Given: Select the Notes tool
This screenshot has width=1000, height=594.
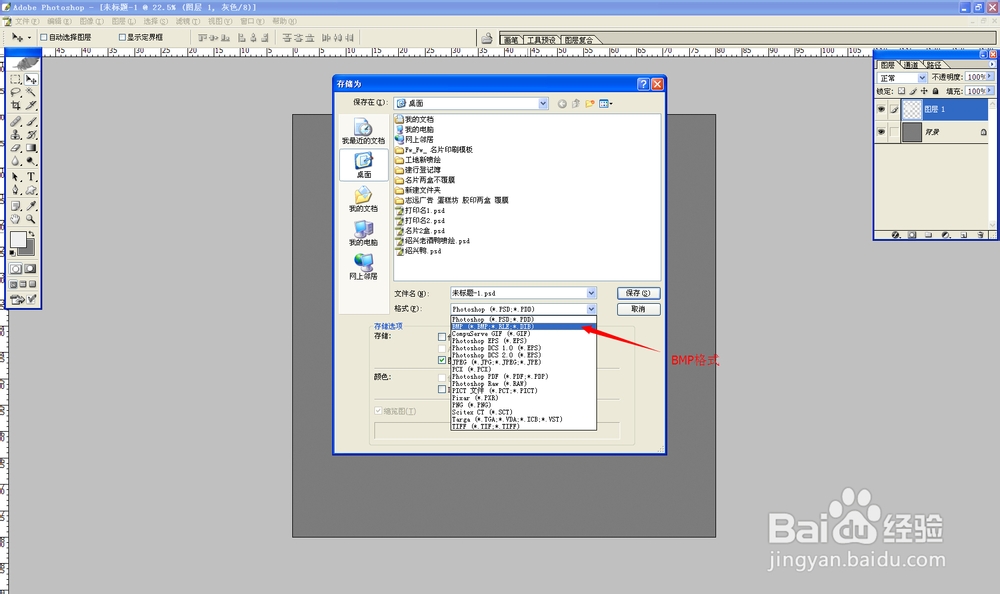Looking at the screenshot, I should coord(16,206).
